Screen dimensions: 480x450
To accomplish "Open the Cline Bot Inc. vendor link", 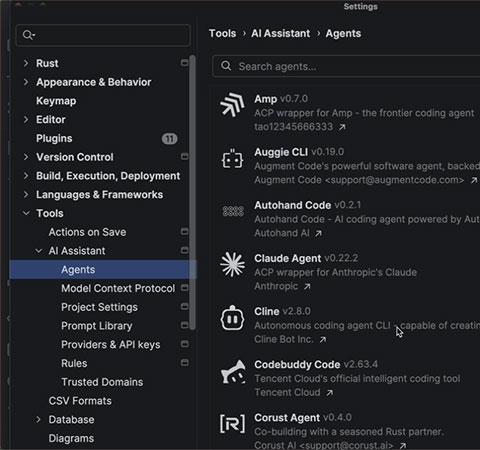I will (x=284, y=339).
